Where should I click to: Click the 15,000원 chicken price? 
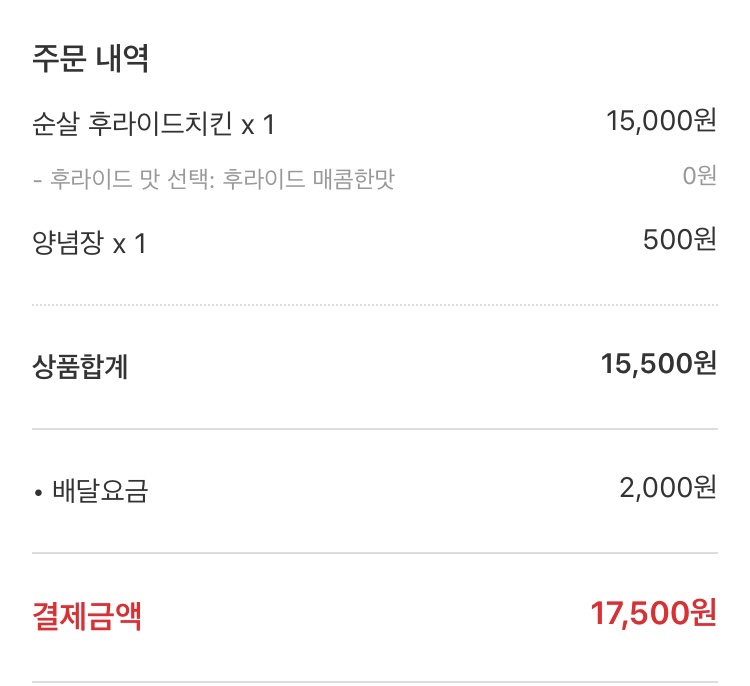click(x=661, y=121)
